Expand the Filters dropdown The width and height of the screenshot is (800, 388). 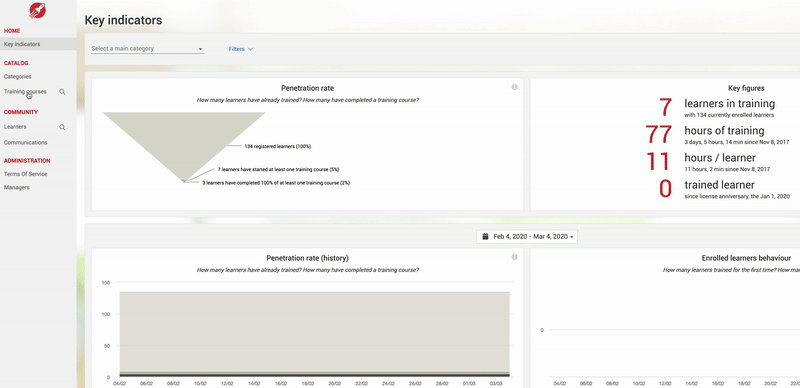(x=241, y=49)
